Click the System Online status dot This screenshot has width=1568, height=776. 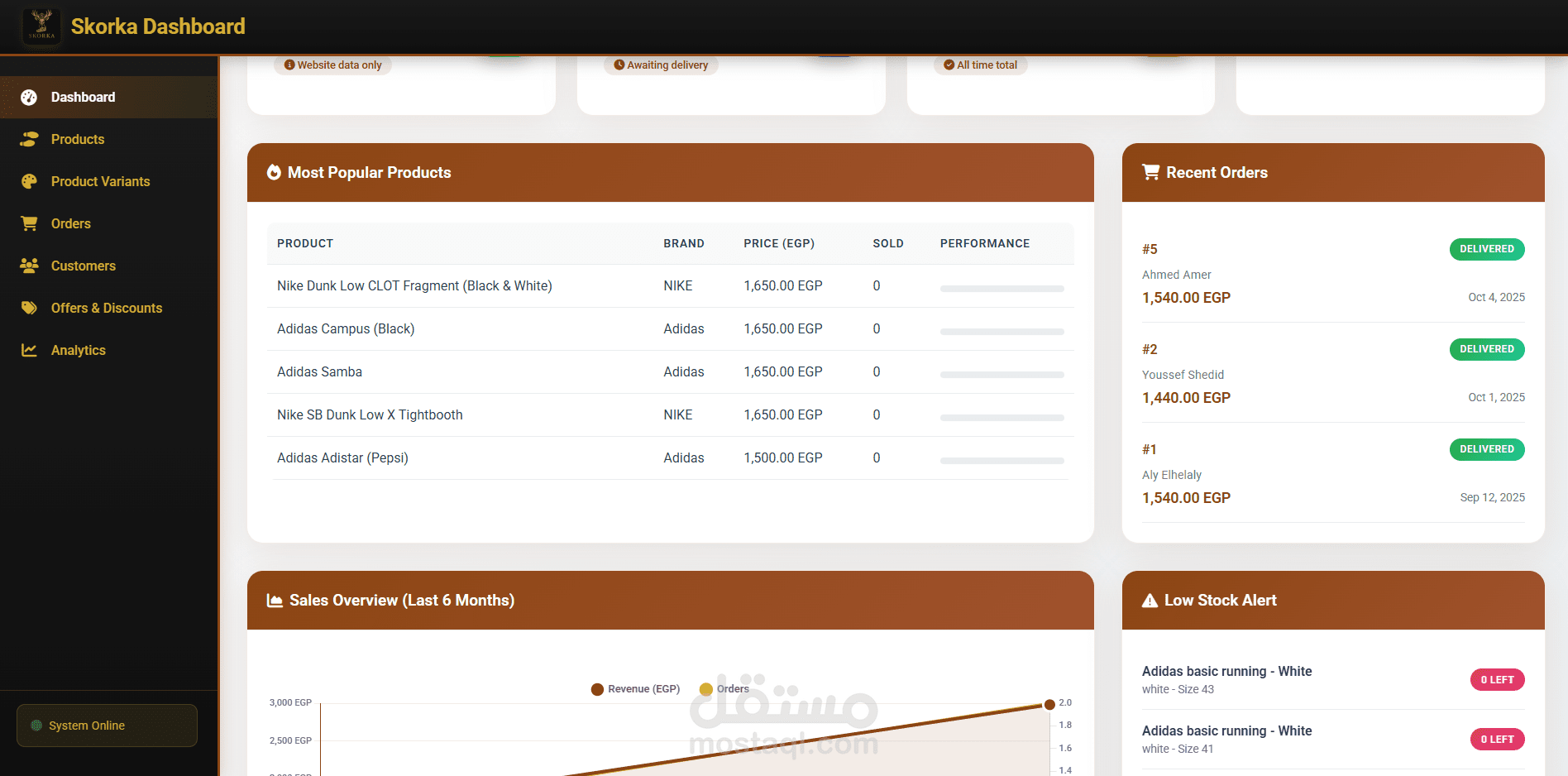coord(36,726)
